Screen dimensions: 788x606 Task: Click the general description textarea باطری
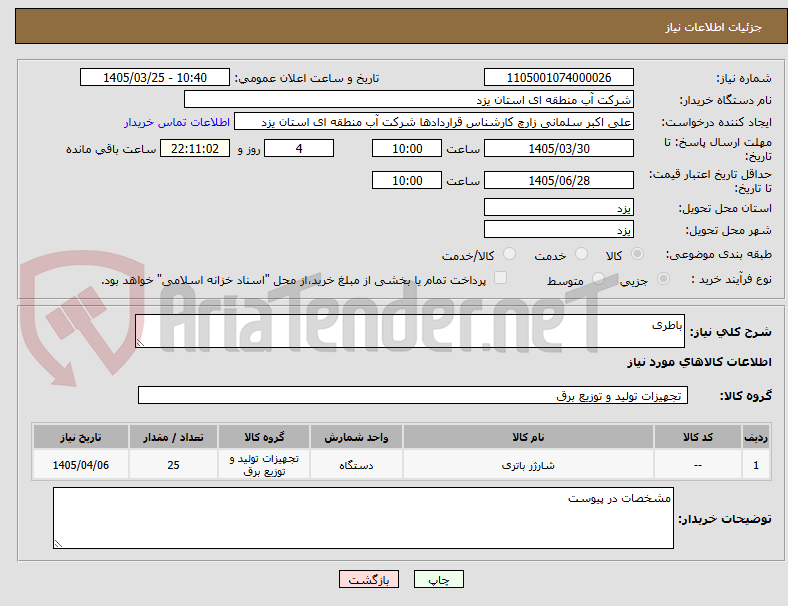tap(410, 331)
